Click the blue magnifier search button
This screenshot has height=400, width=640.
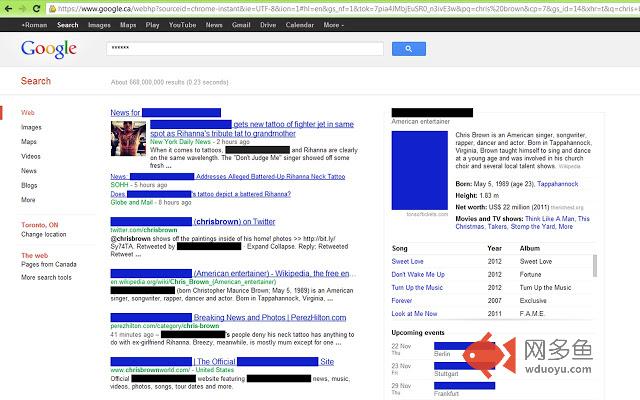(x=409, y=49)
